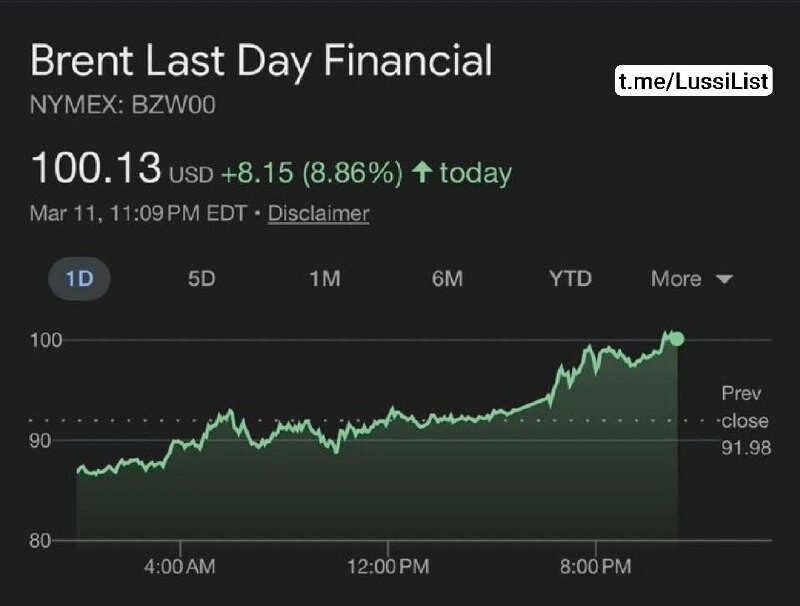The height and width of the screenshot is (606, 800).
Task: Click the 100.13 price value
Action: point(96,169)
